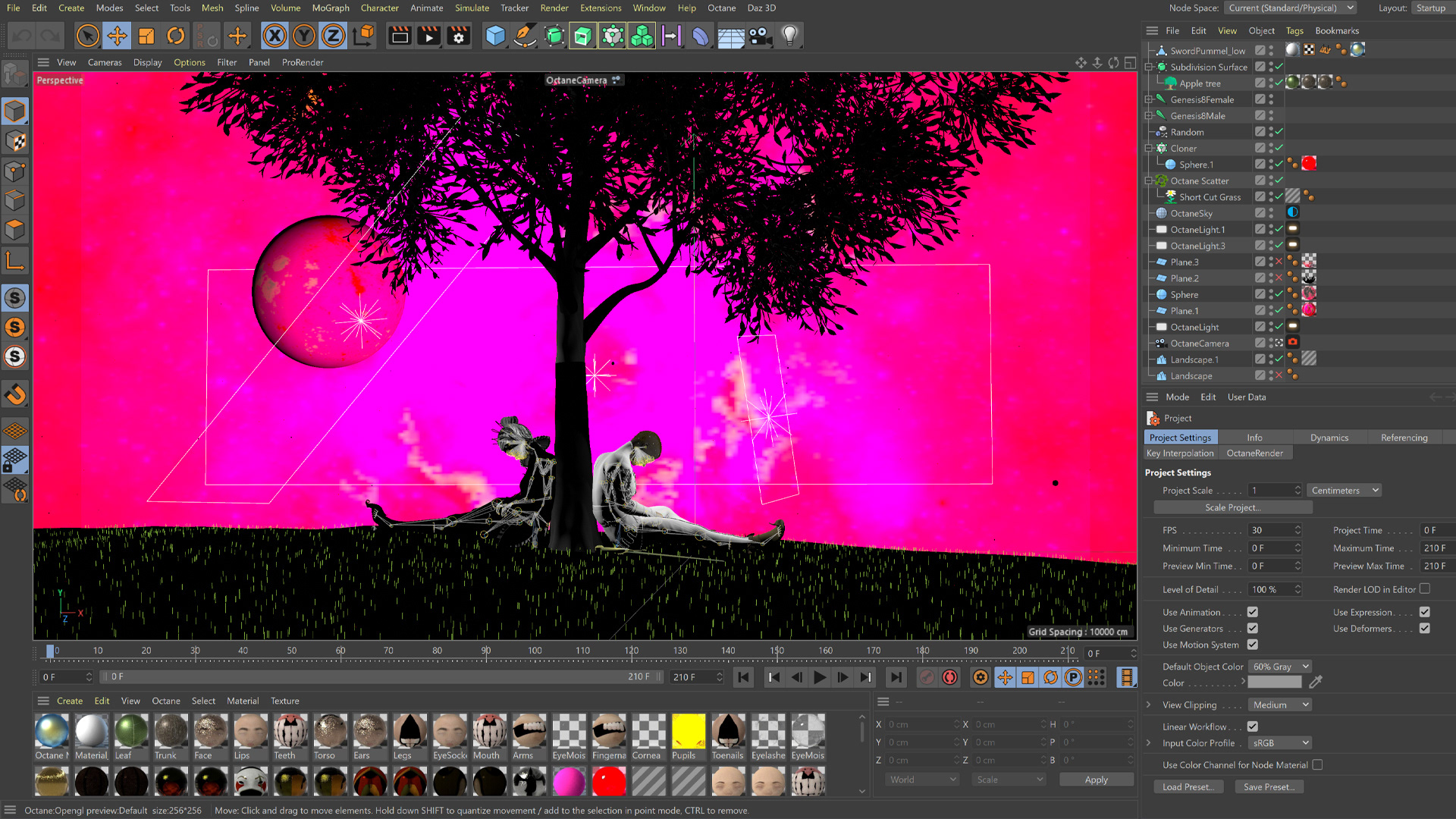
Task: Open Edit Render Settings
Action: tap(459, 36)
